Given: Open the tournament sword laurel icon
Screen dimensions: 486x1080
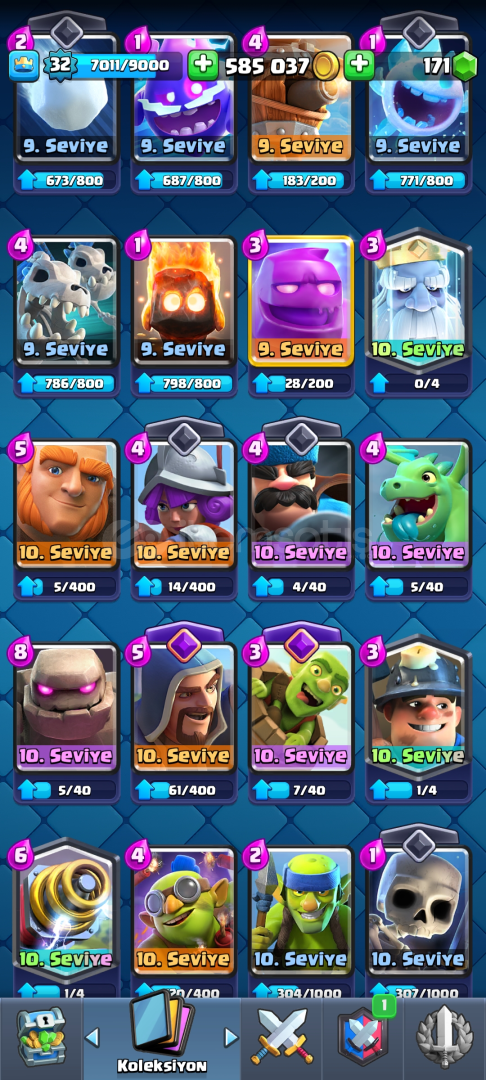Looking at the screenshot, I should [x=445, y=1039].
